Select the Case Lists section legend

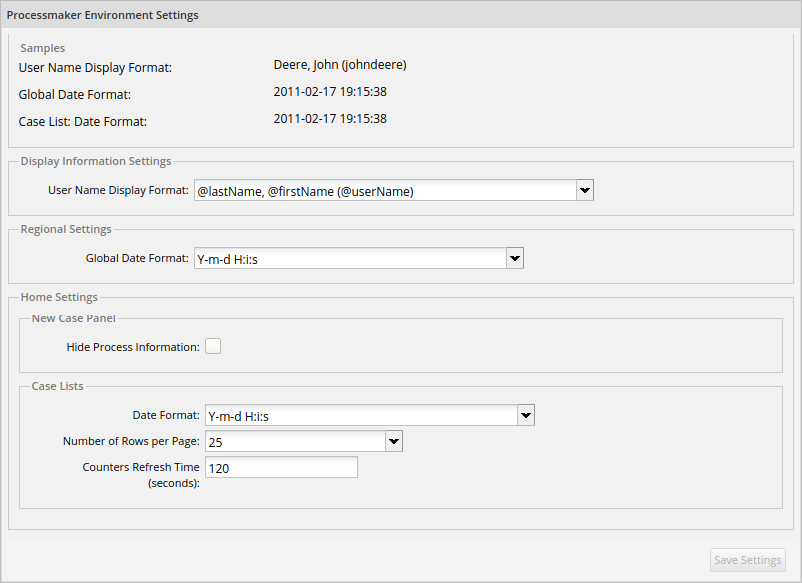(58, 386)
